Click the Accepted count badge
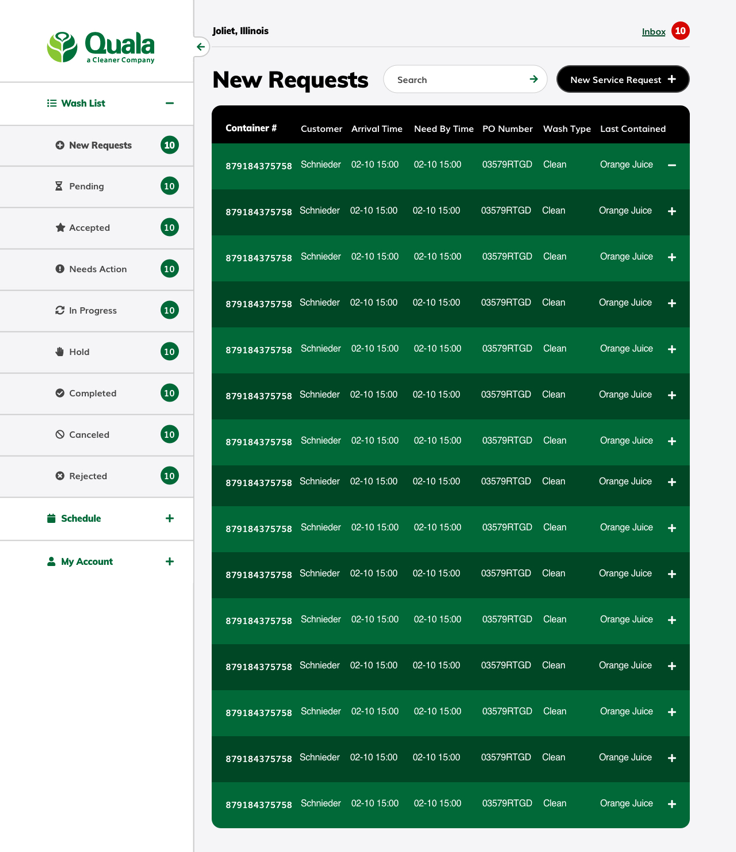The width and height of the screenshot is (736, 852). click(169, 228)
